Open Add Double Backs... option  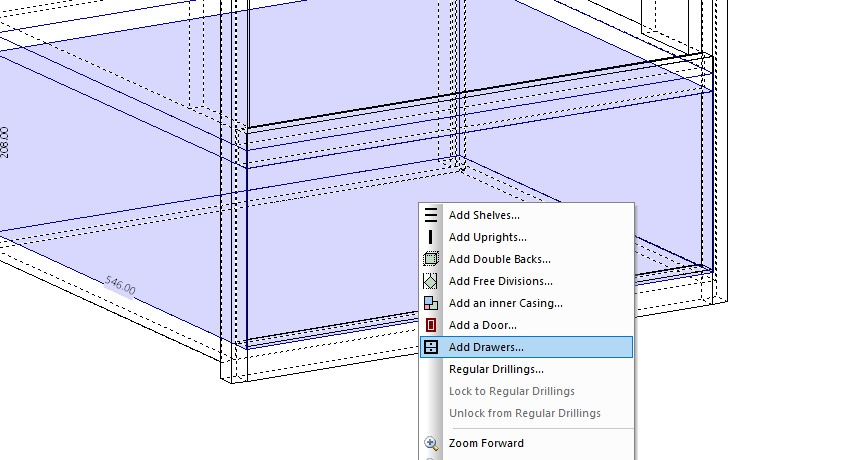click(x=526, y=259)
